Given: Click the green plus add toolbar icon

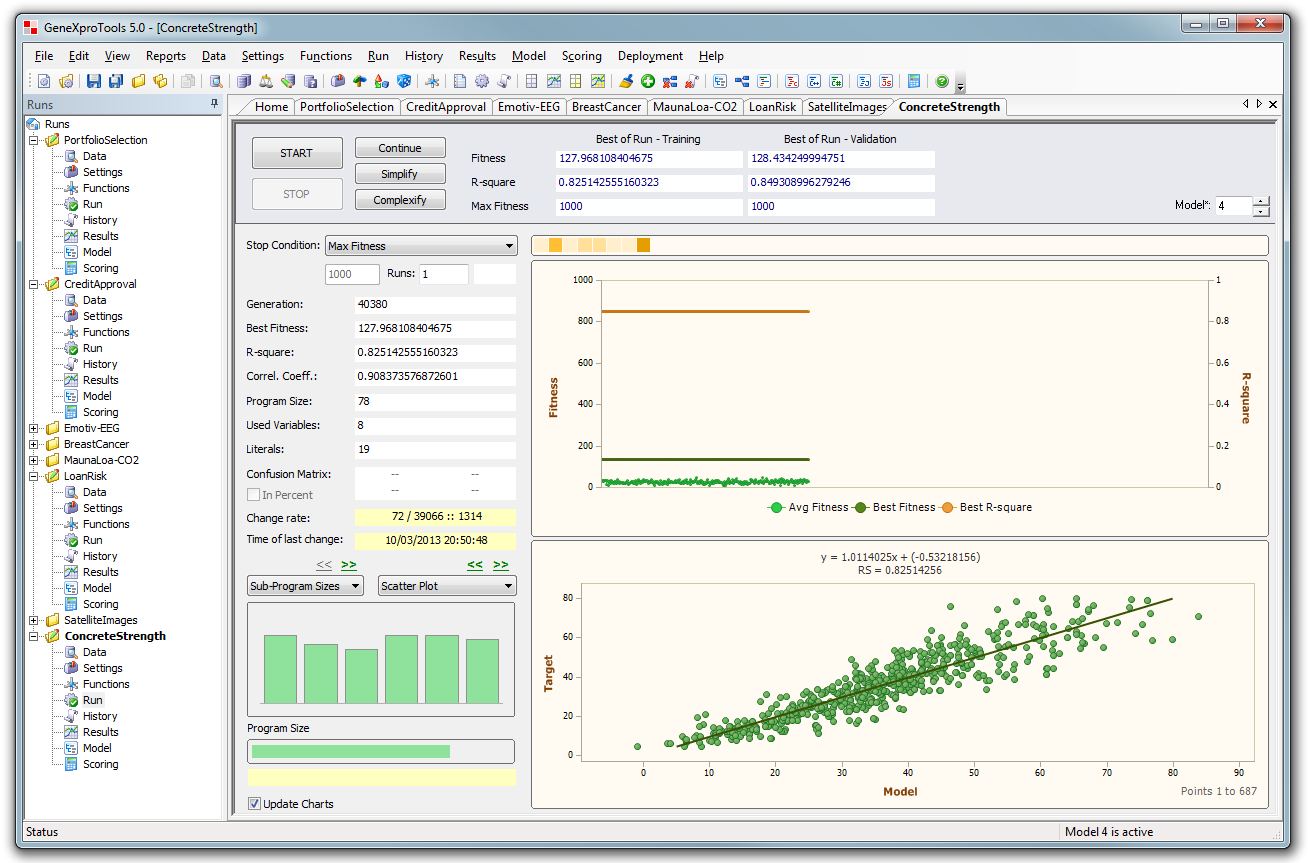Looking at the screenshot, I should (x=648, y=81).
